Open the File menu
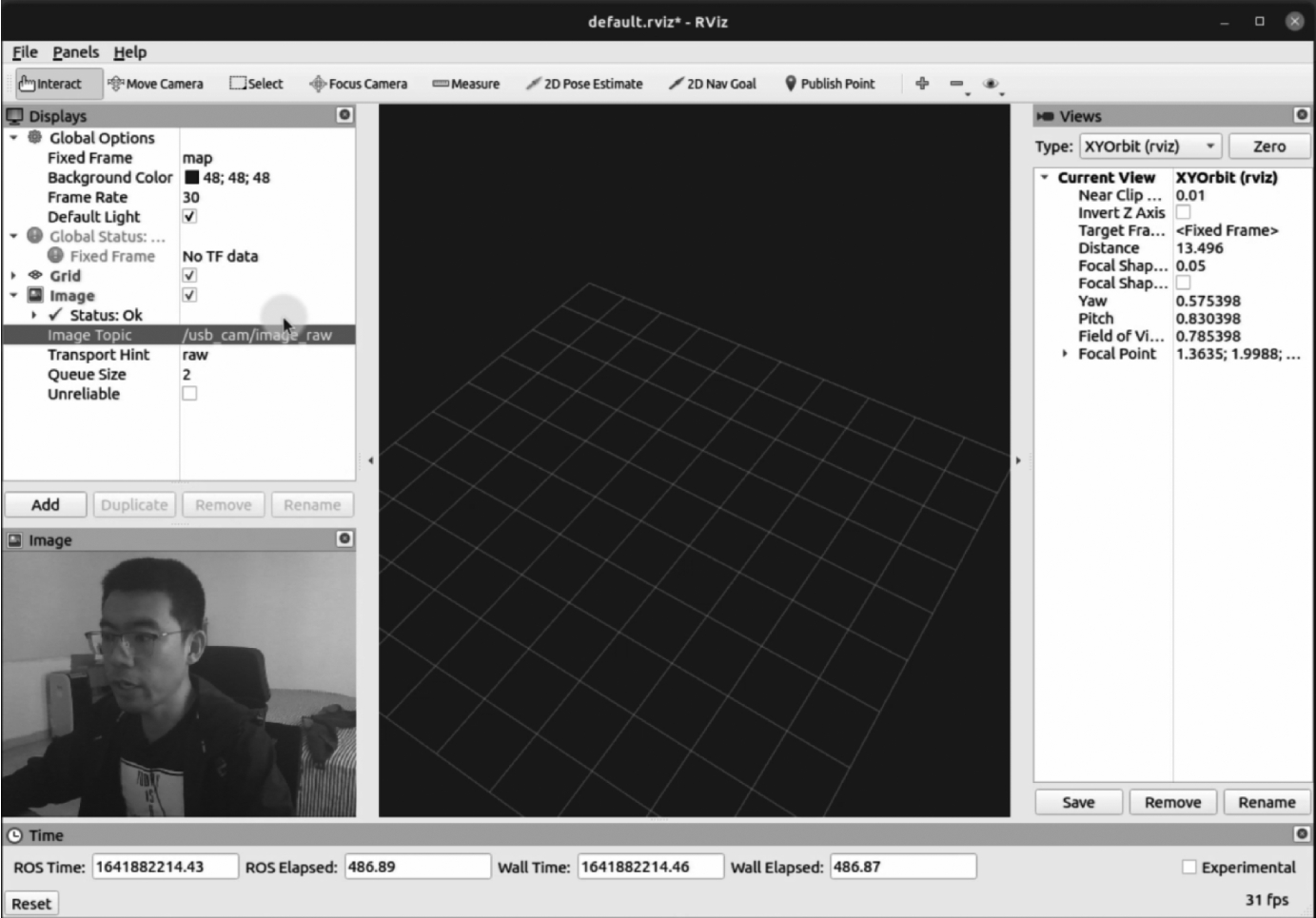The image size is (1316, 918). click(25, 52)
